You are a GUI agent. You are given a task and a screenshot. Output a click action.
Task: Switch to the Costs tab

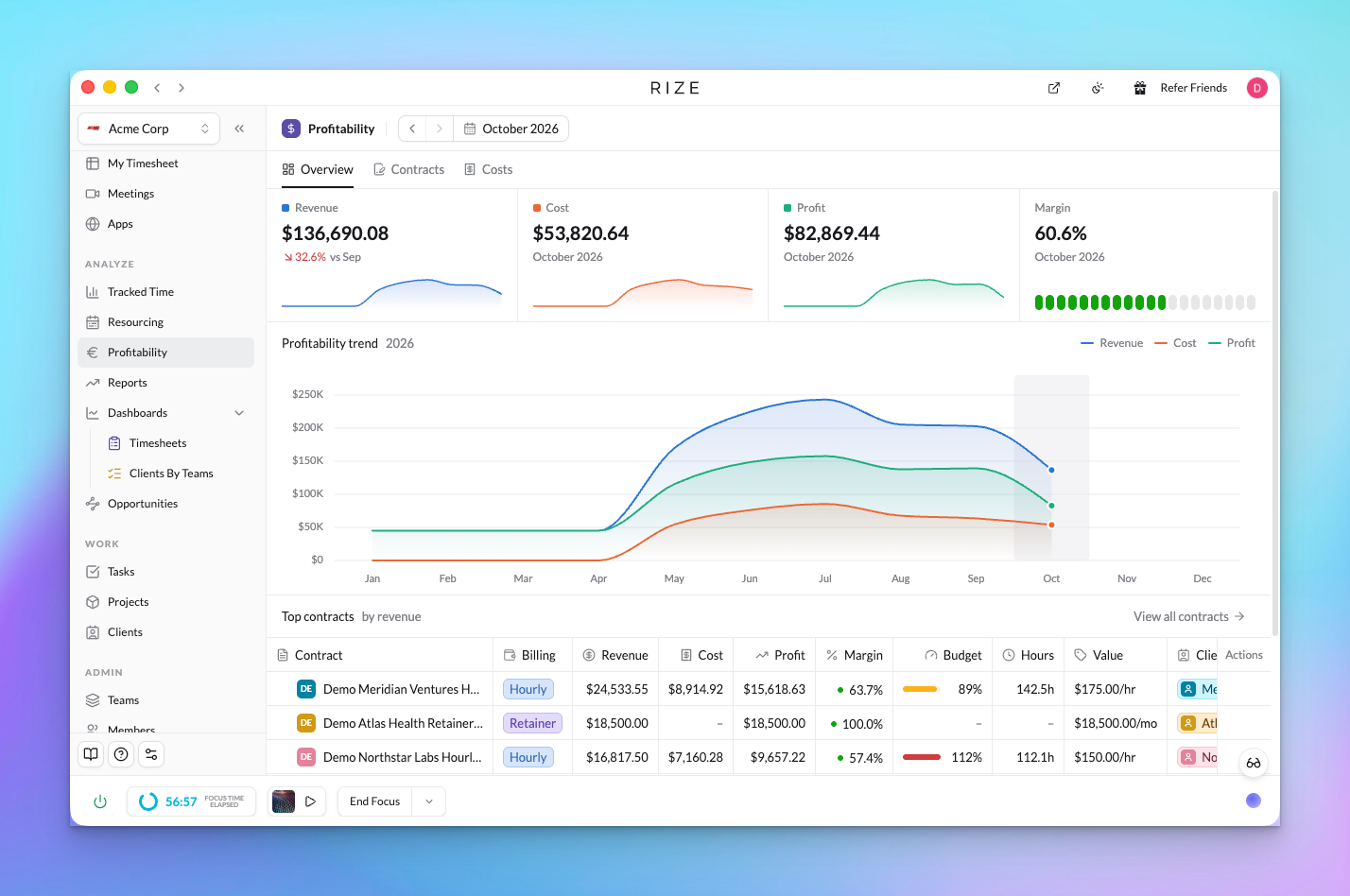point(488,169)
